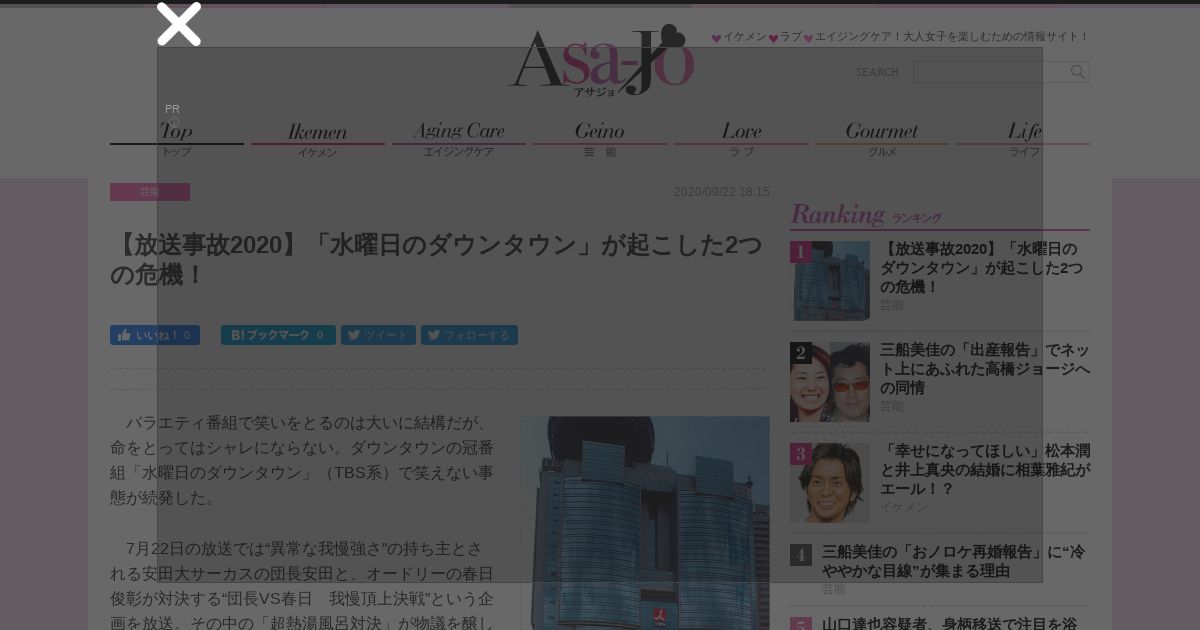Open the Aging Care navigation tab
The height and width of the screenshot is (630, 1200).
point(458,139)
